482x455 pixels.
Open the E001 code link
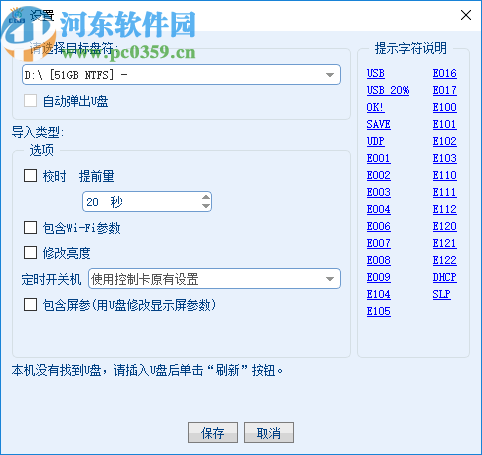378,158
